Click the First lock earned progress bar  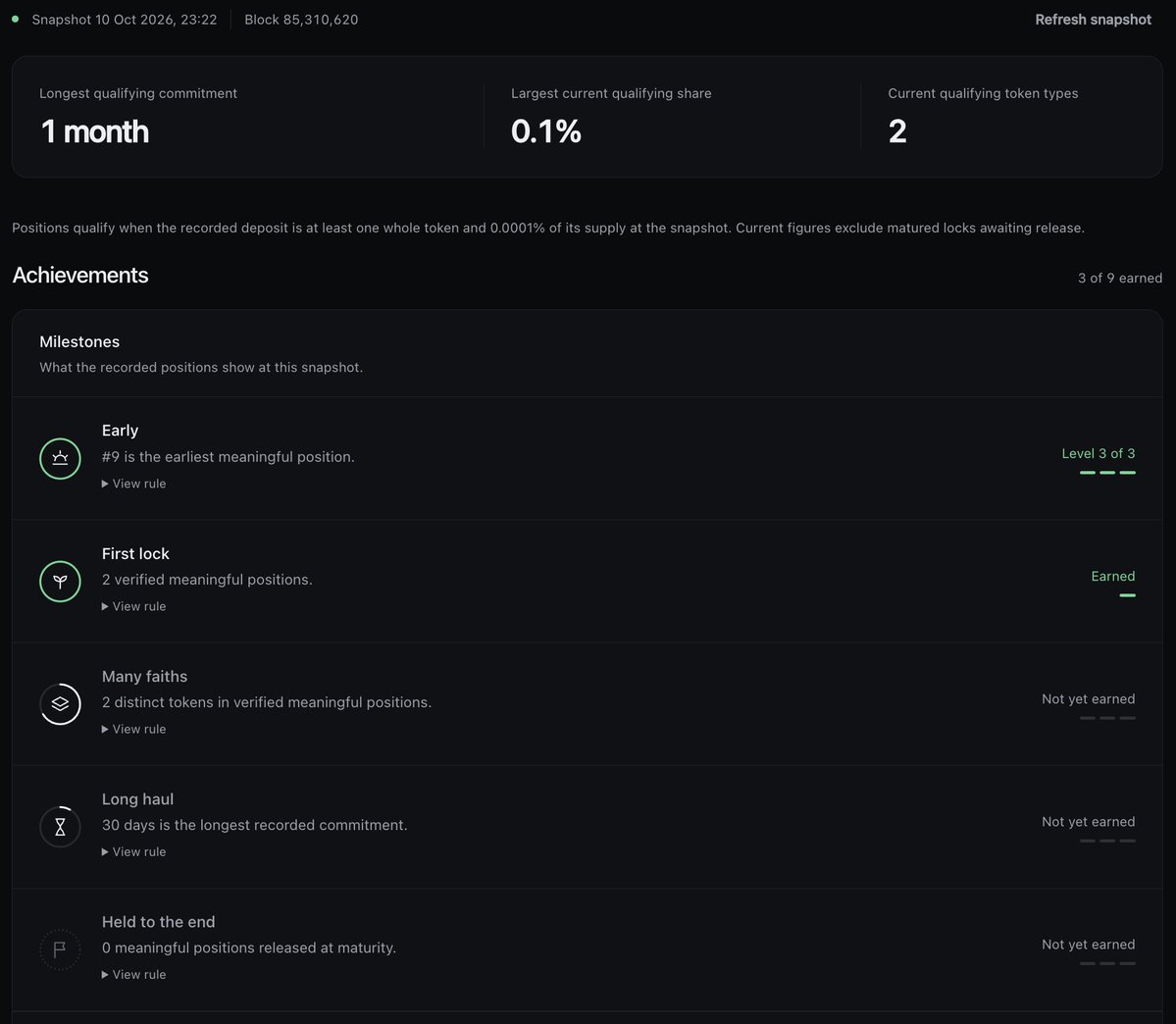1127,595
